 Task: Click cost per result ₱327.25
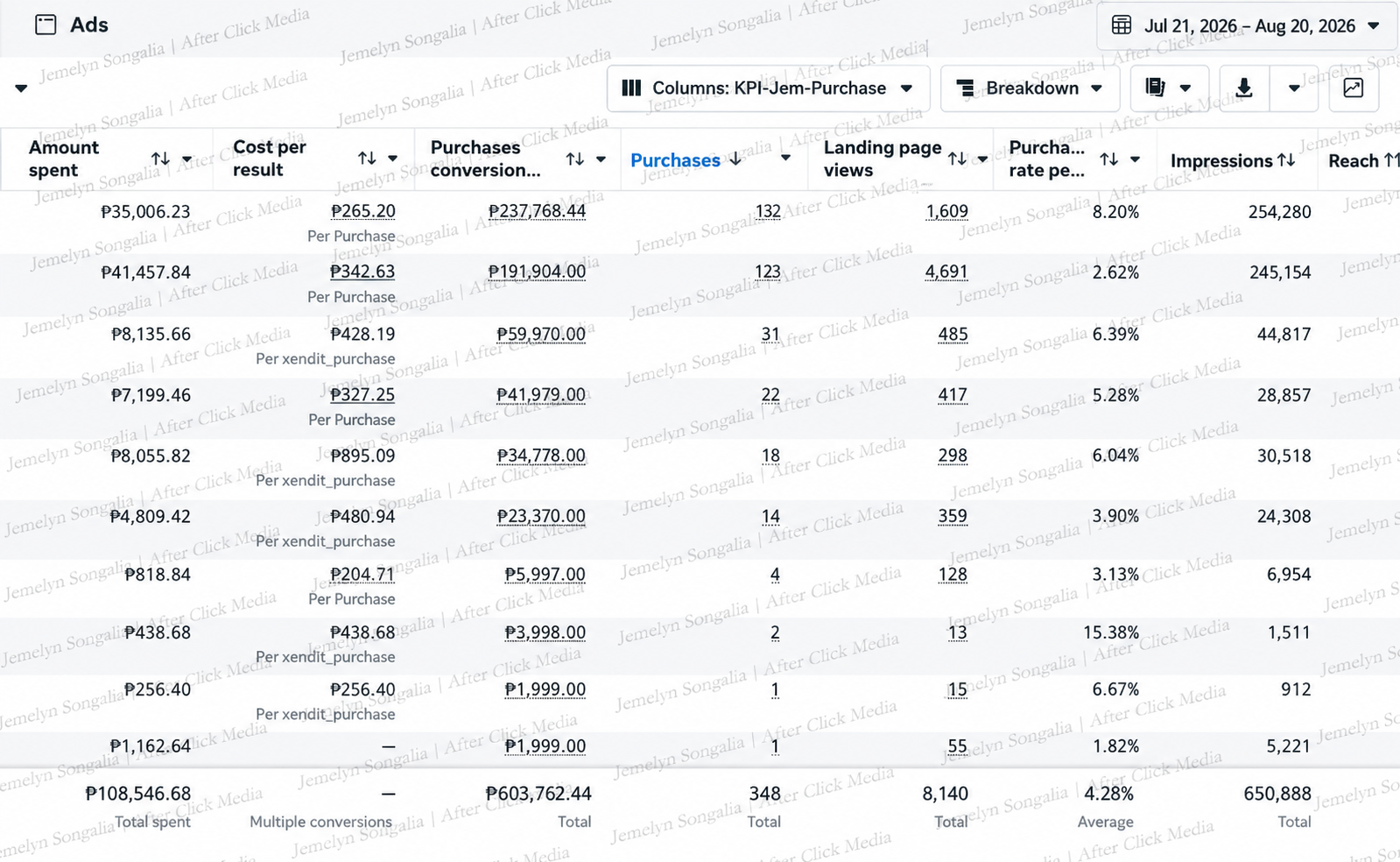(x=362, y=395)
